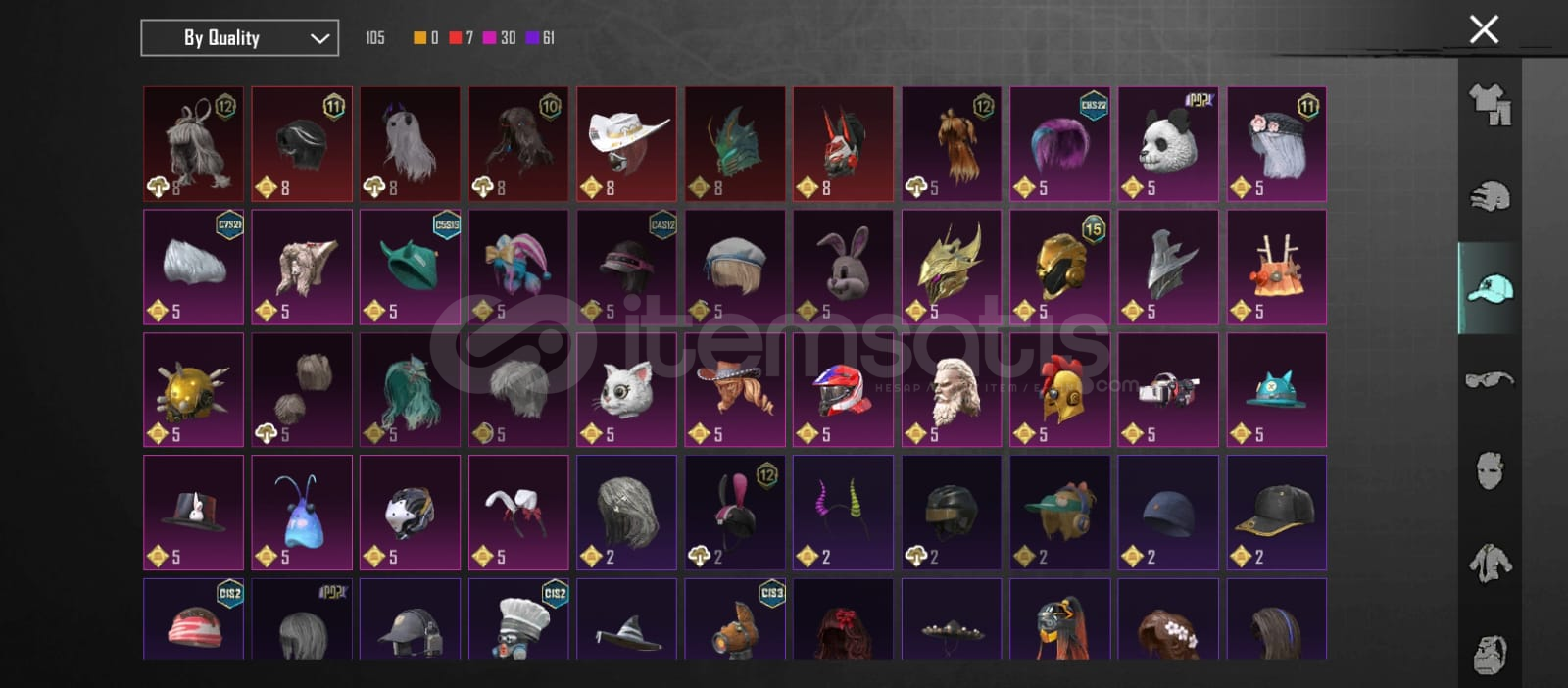Open the jacket tops category icon

click(1490, 563)
